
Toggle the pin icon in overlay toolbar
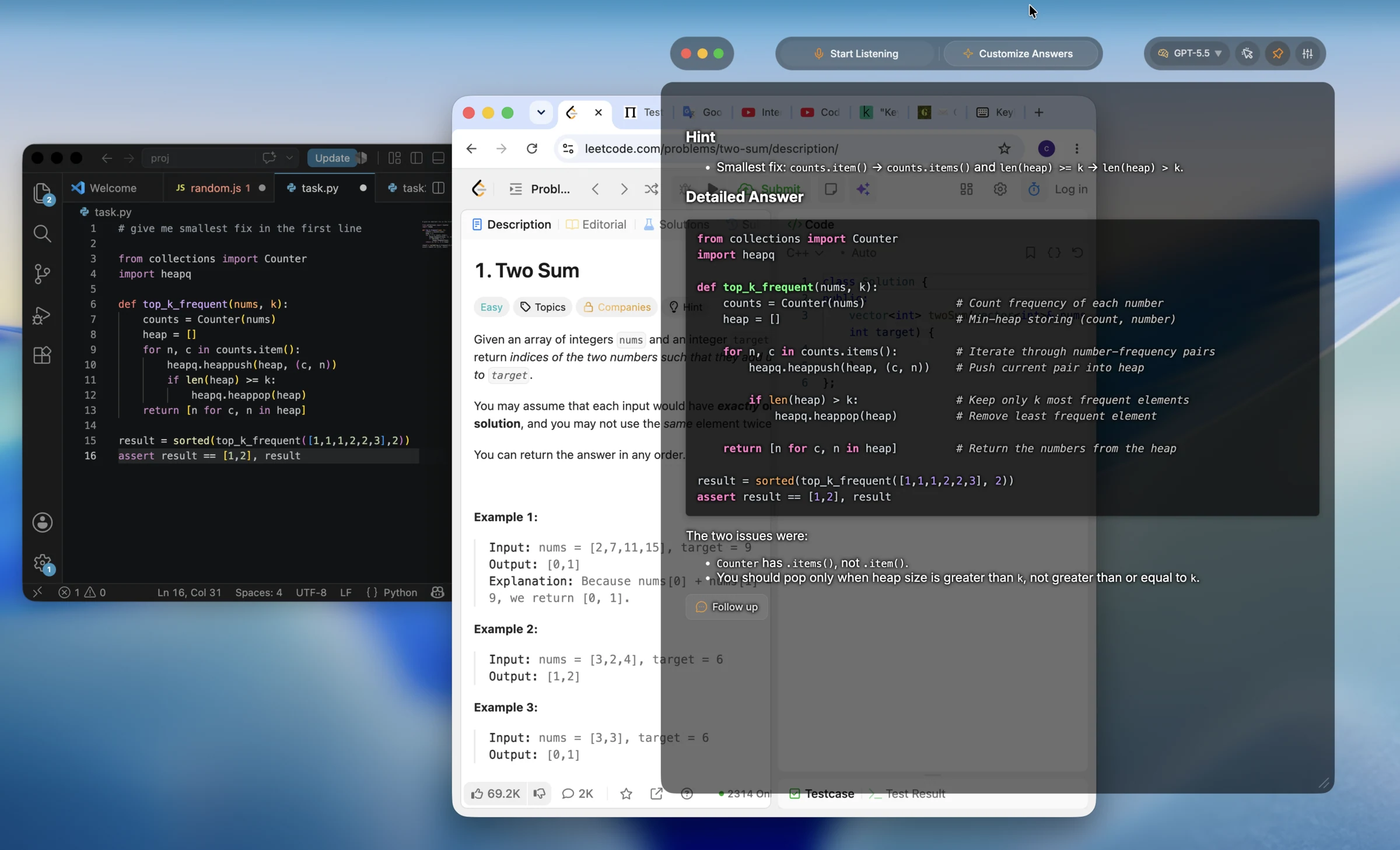[1277, 54]
